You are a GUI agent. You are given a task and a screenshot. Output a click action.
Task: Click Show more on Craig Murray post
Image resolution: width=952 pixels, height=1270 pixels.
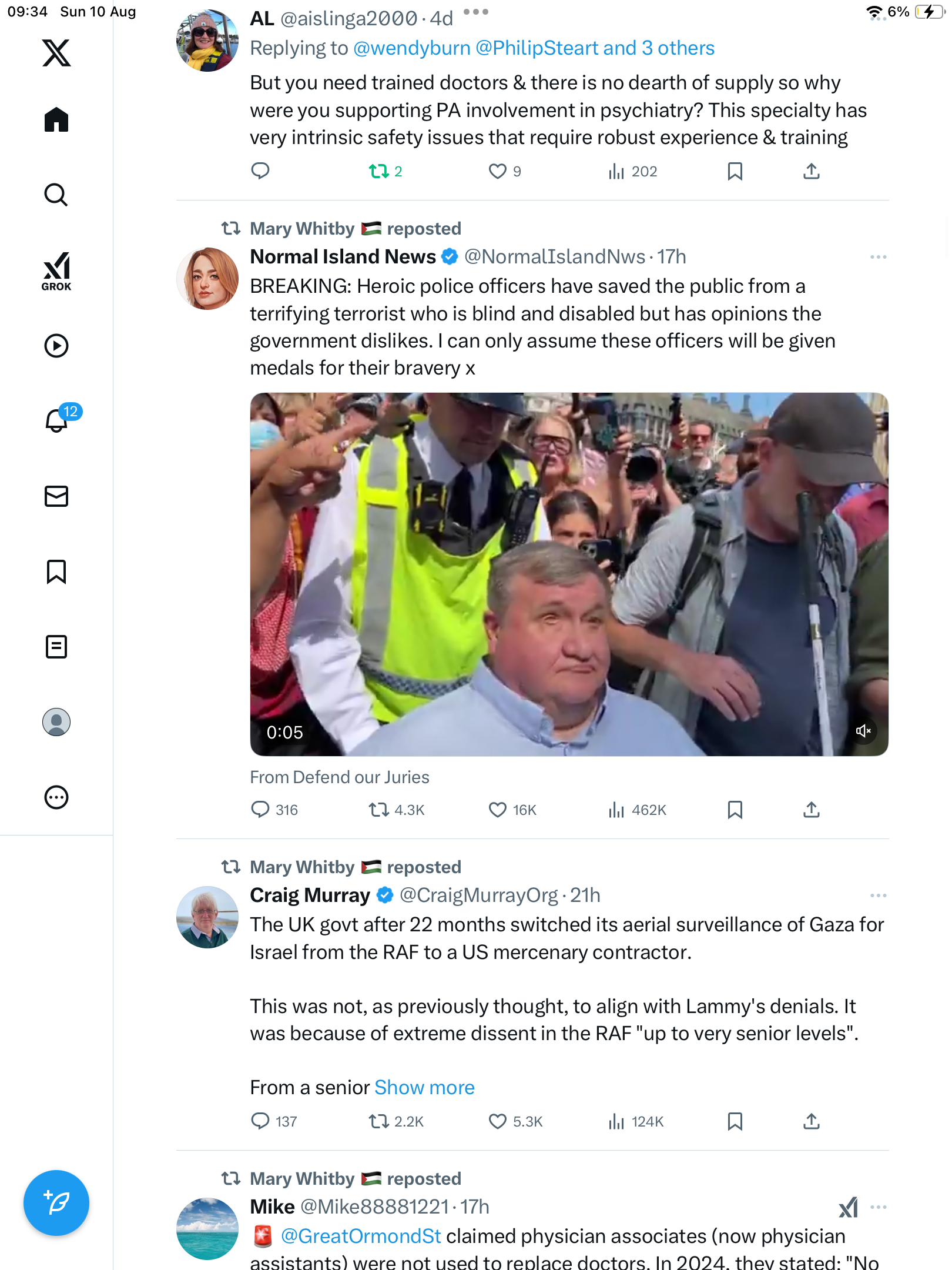tap(424, 1088)
